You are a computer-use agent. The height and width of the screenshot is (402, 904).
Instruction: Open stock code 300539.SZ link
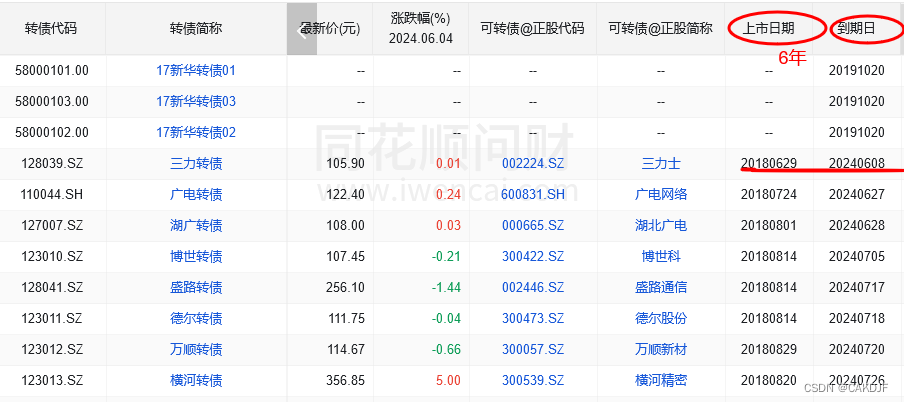click(533, 381)
